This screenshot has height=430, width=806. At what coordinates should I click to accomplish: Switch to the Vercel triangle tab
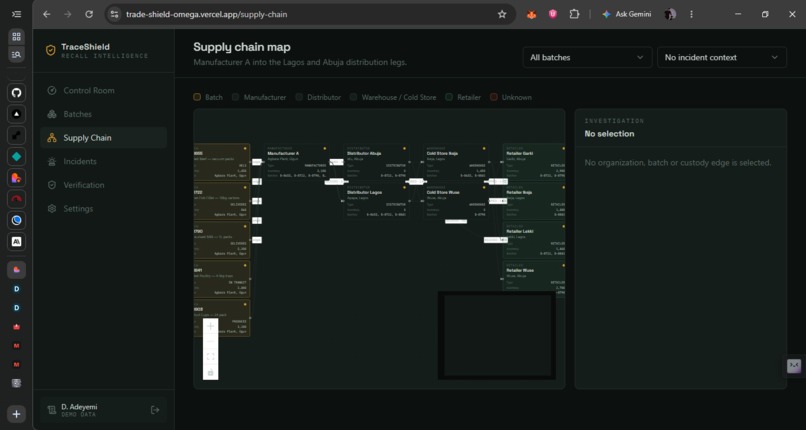pos(16,114)
